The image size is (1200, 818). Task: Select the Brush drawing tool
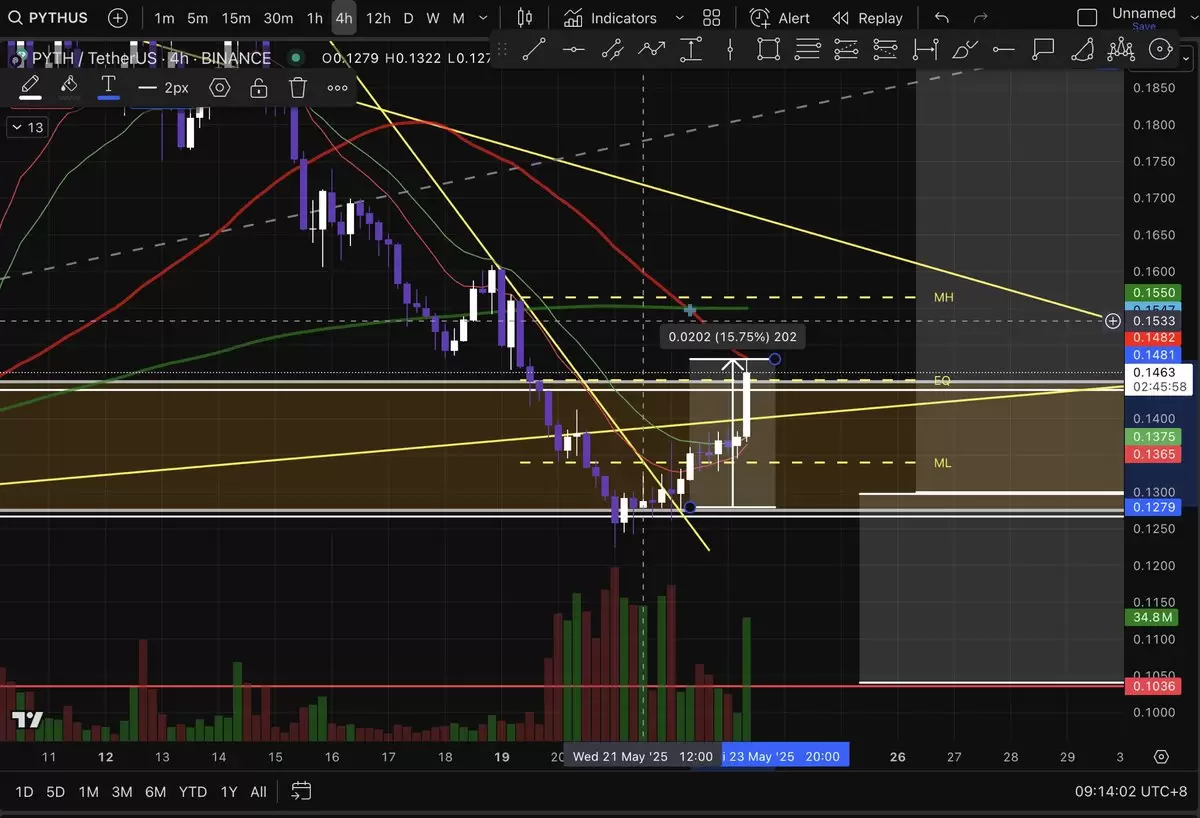(965, 49)
